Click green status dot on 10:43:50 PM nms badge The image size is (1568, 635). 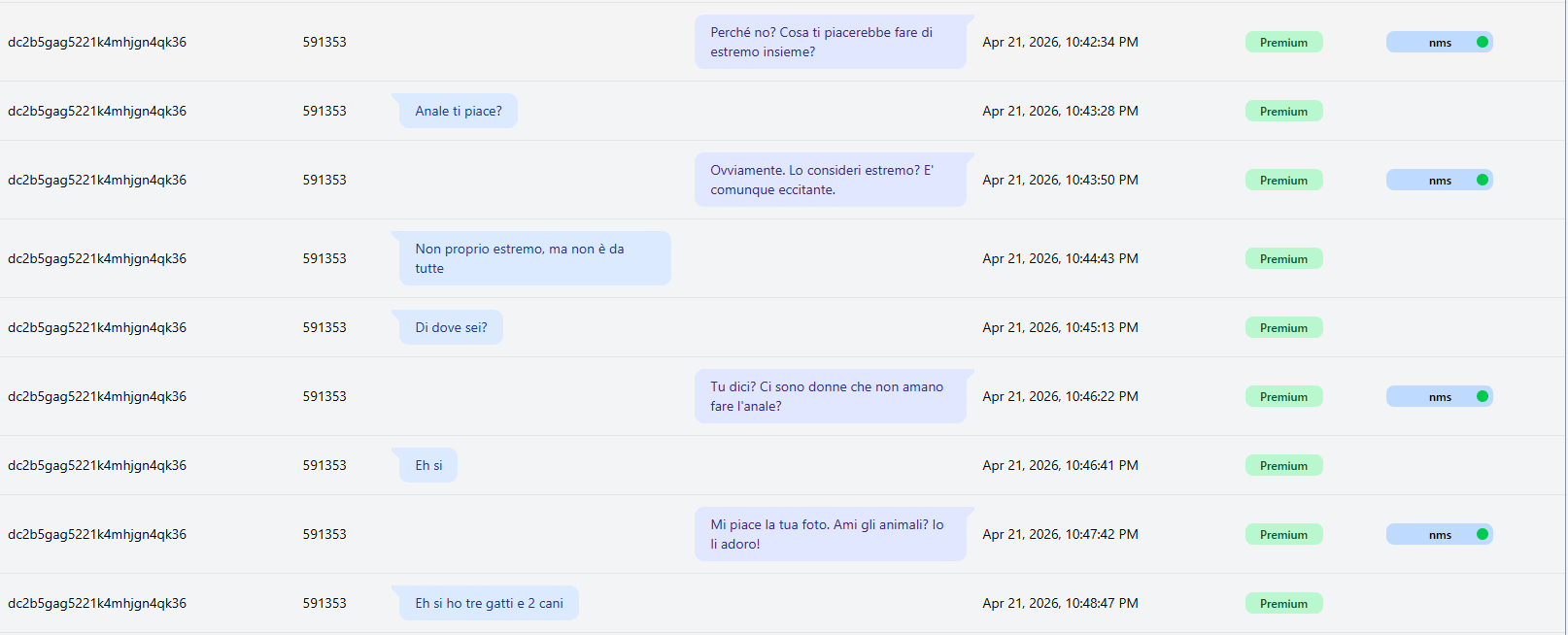point(1482,180)
